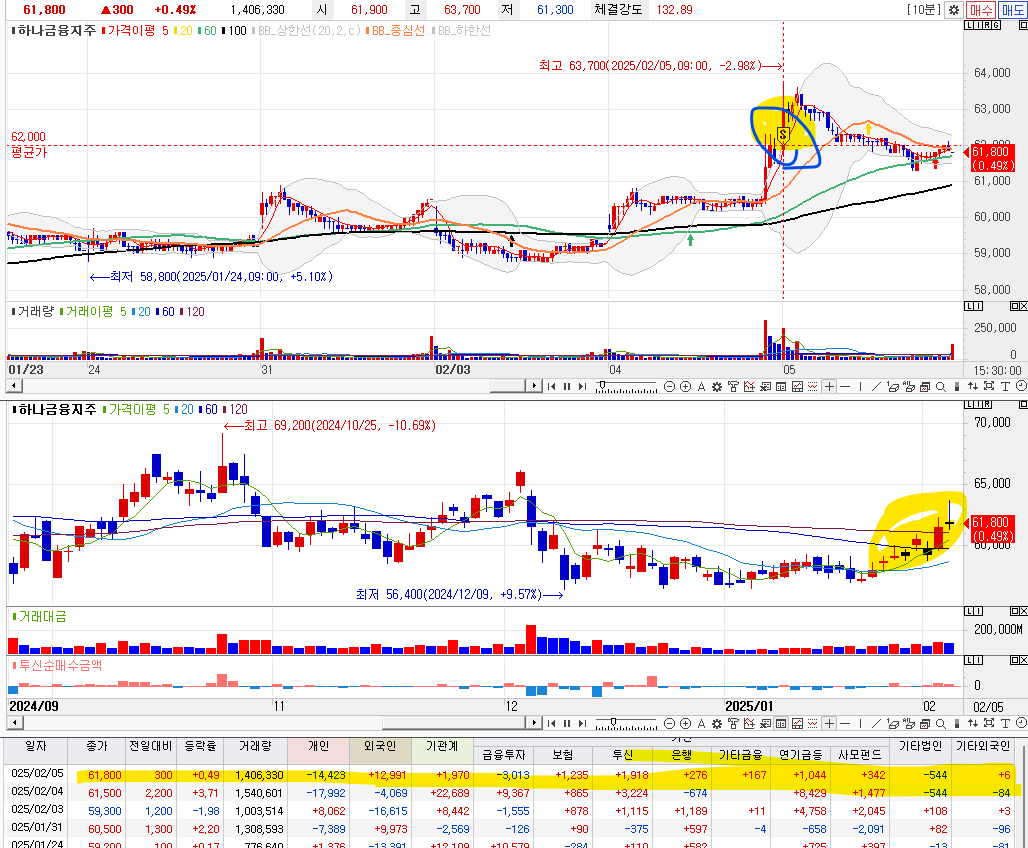Open the gear settings icon in lower chart toolbar
Image resolution: width=1028 pixels, height=848 pixels.
[x=717, y=723]
